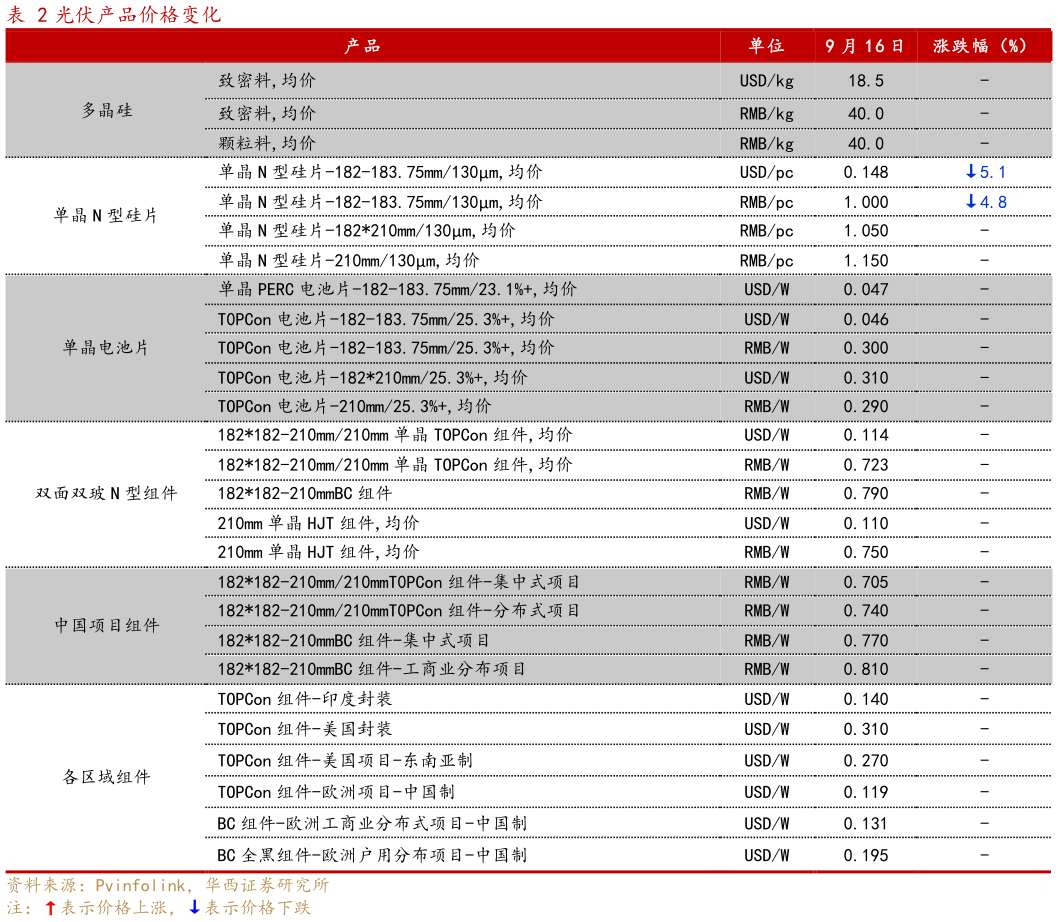The image size is (1058, 922).
Task: Select 'BC组件-欧洲工商业分布式项目-中国制' product name
Action: (x=372, y=823)
